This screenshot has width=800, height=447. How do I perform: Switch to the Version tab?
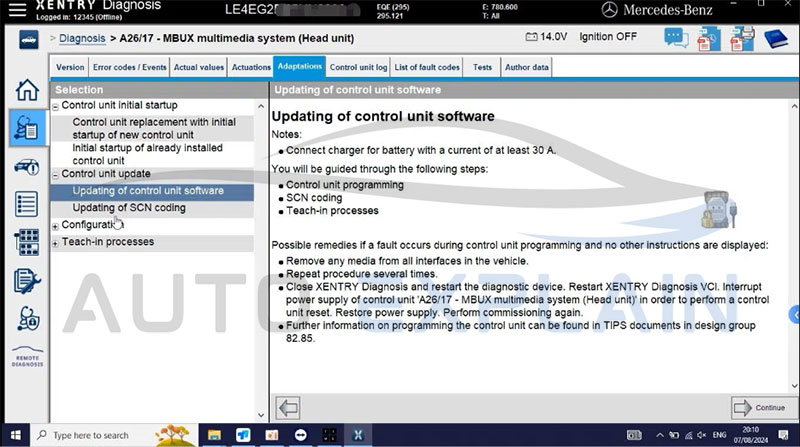pyautogui.click(x=70, y=67)
